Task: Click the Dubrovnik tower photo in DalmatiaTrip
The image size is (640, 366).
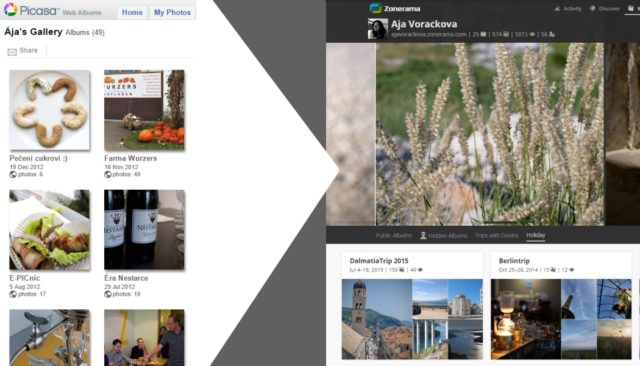Action: coord(377,319)
